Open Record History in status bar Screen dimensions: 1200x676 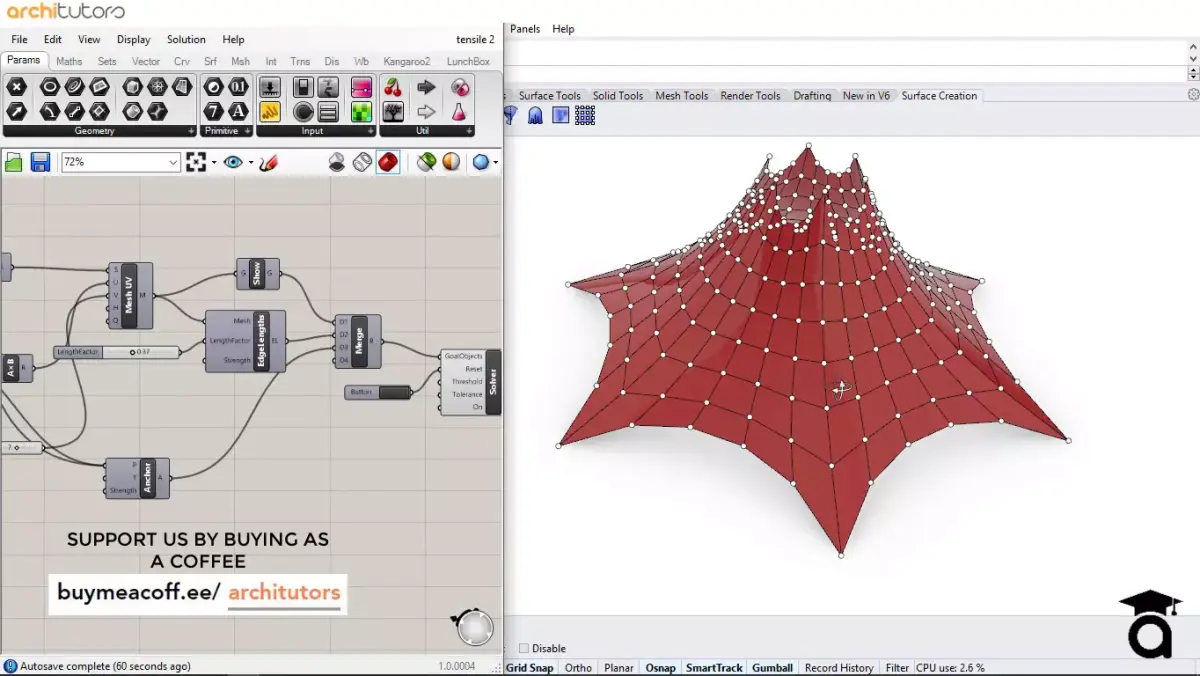click(x=839, y=668)
